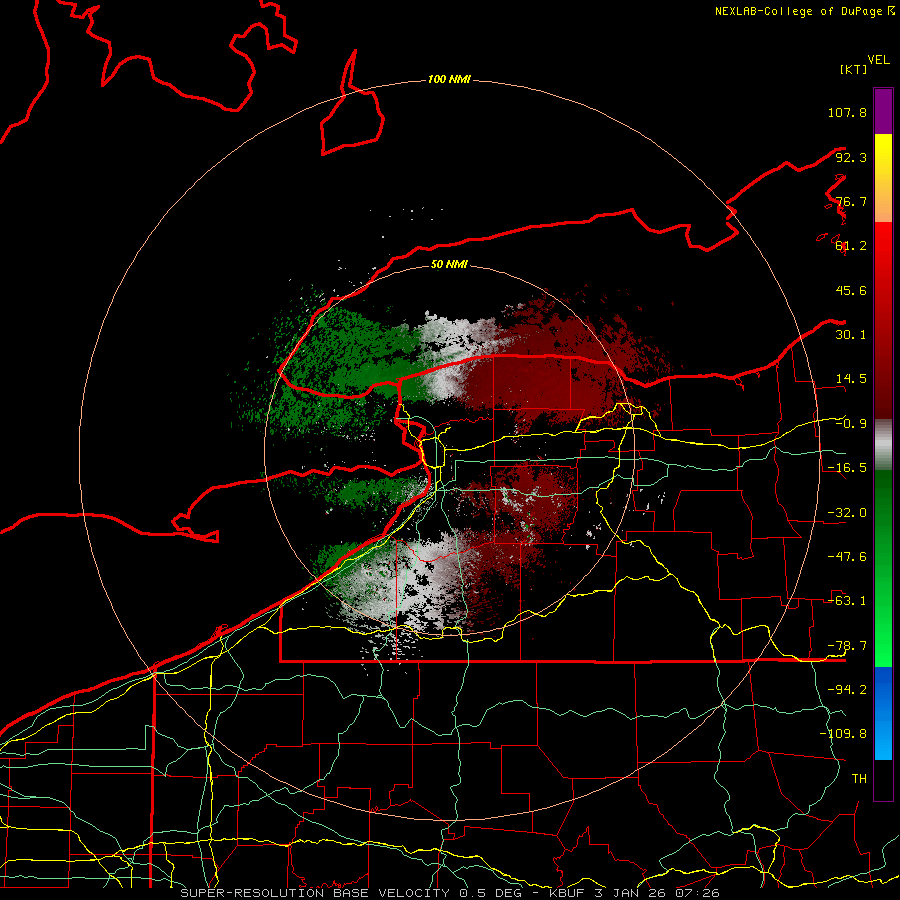
Task: Click the -47.6 velocity legend value
Action: [x=847, y=557]
